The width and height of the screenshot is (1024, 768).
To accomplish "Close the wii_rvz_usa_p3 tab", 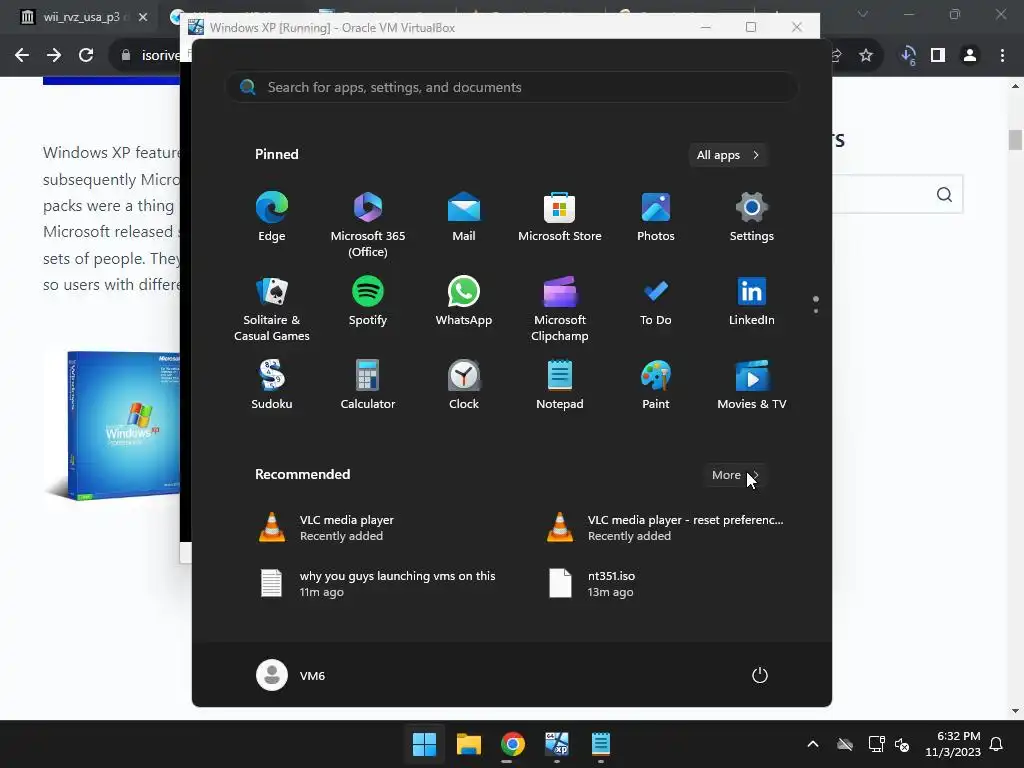I will 143,17.
